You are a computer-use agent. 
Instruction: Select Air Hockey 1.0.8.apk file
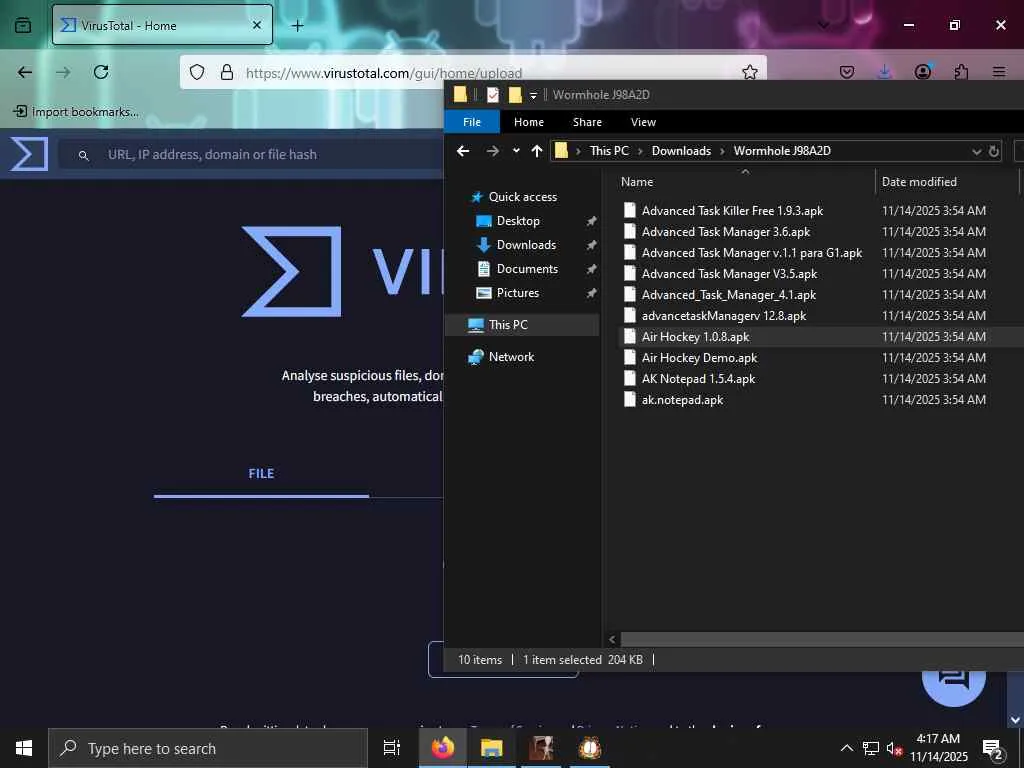click(x=696, y=336)
